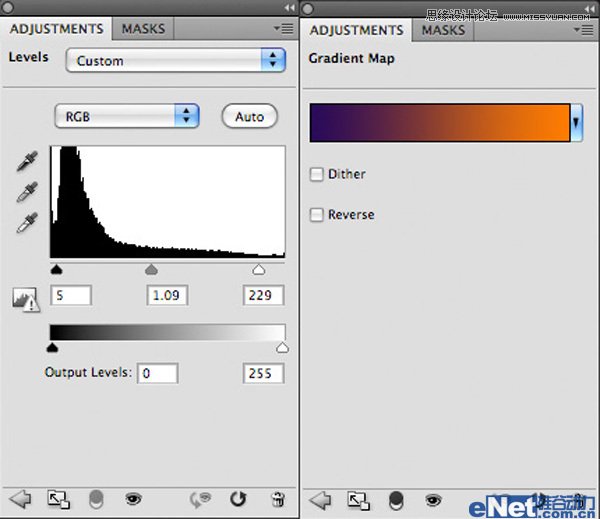Select the white point eyedropper in Levels
This screenshot has width=600, height=519.
point(27,222)
